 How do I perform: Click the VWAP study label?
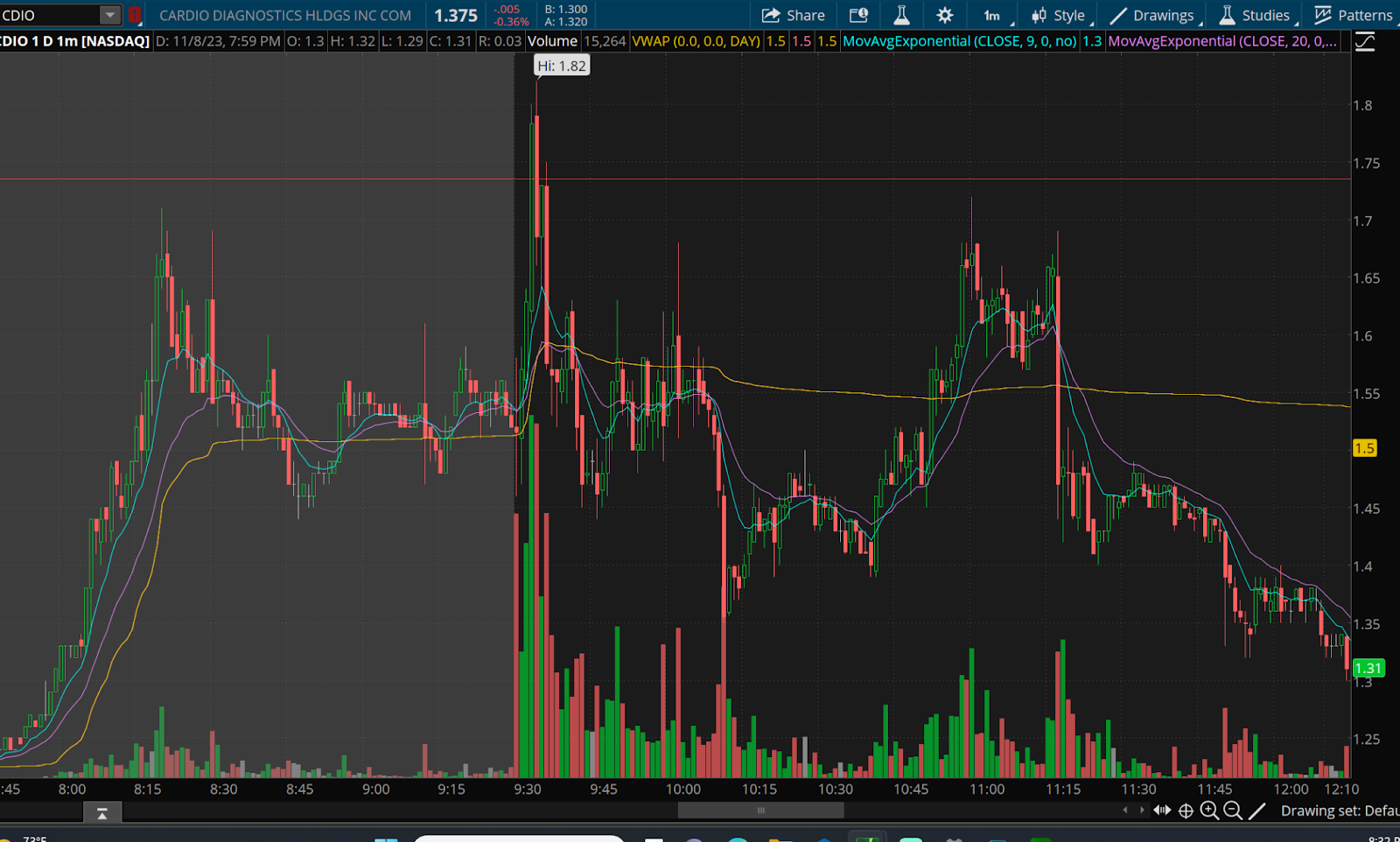pos(696,41)
